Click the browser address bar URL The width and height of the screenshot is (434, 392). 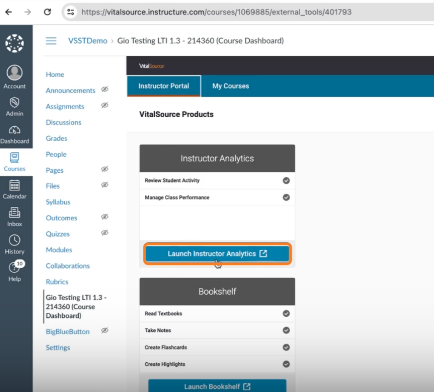[x=216, y=12]
